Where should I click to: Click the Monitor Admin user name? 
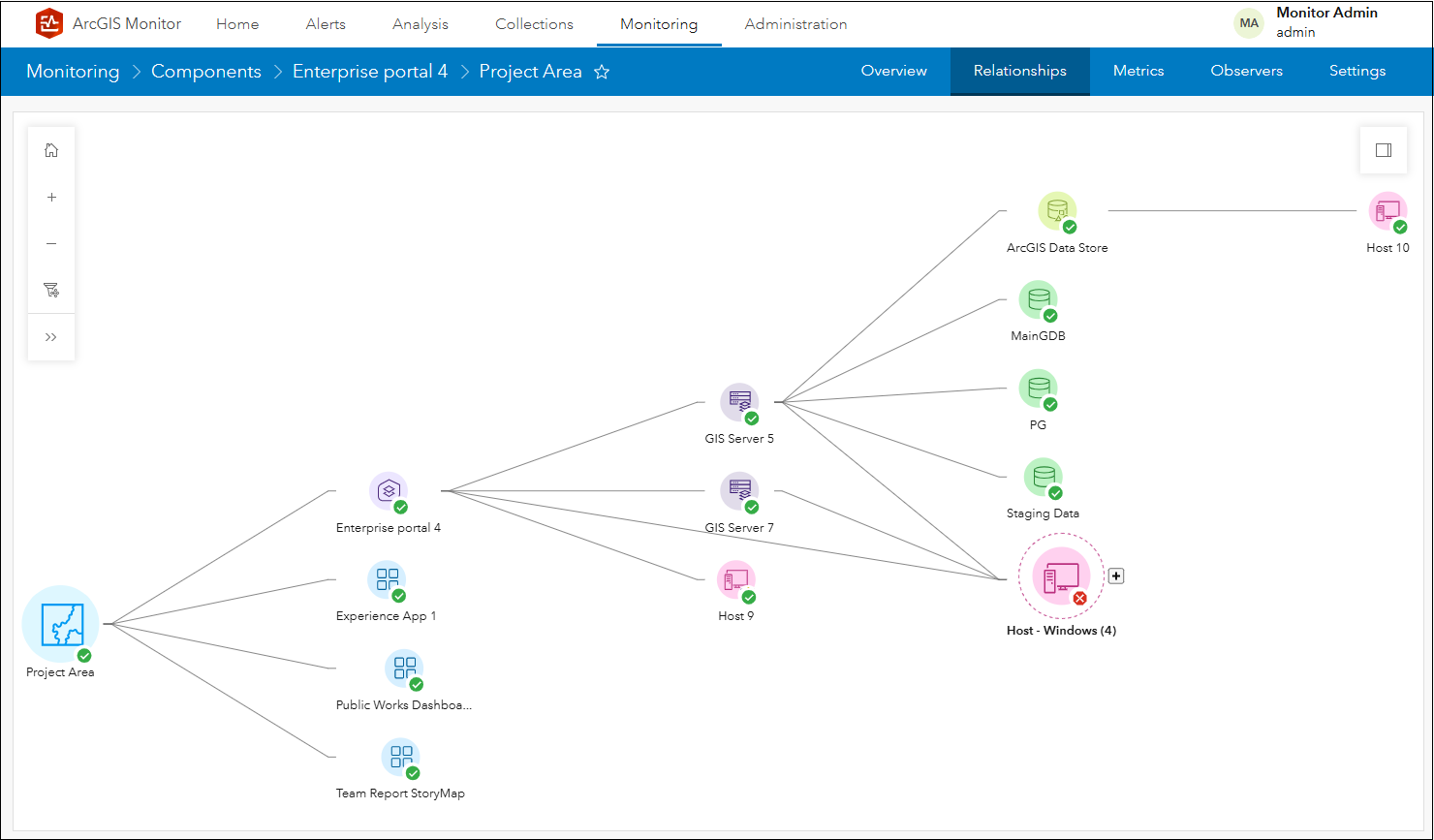(1327, 14)
